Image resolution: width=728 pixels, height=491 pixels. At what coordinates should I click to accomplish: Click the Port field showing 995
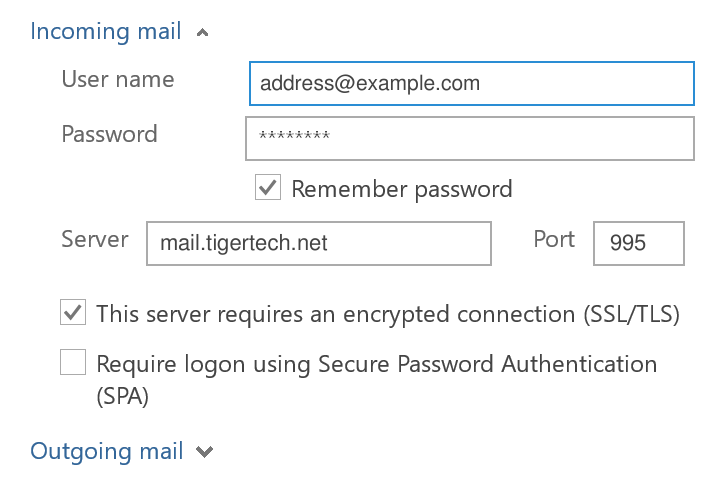(638, 244)
